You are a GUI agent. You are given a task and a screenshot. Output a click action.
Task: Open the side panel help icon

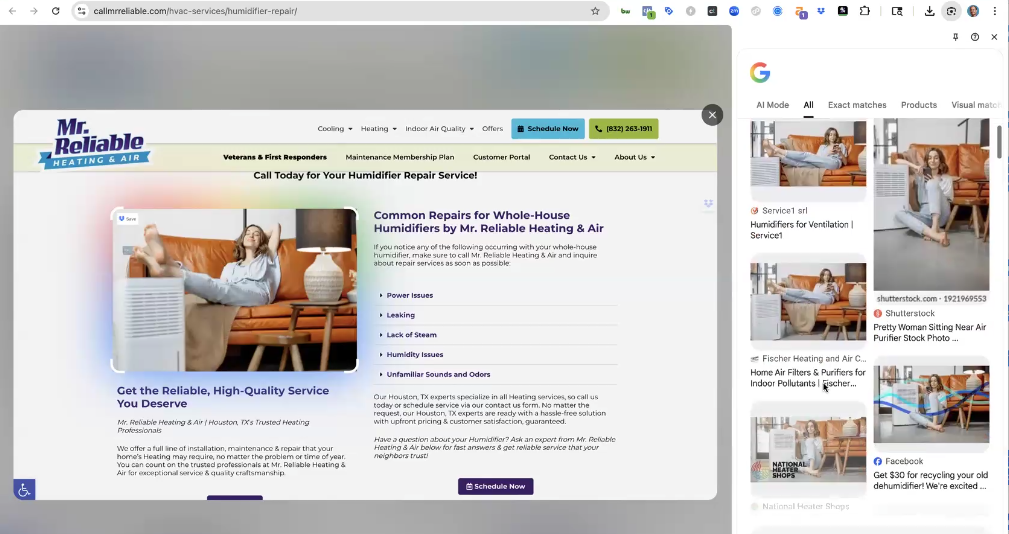[975, 37]
